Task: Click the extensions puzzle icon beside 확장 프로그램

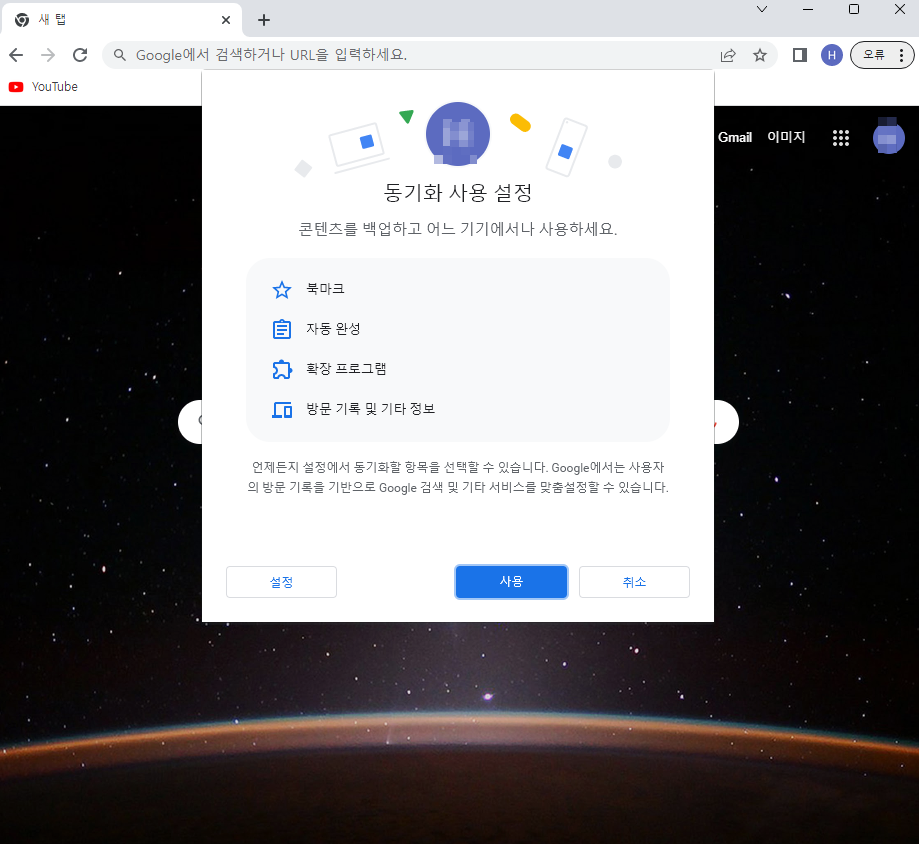Action: (x=281, y=369)
